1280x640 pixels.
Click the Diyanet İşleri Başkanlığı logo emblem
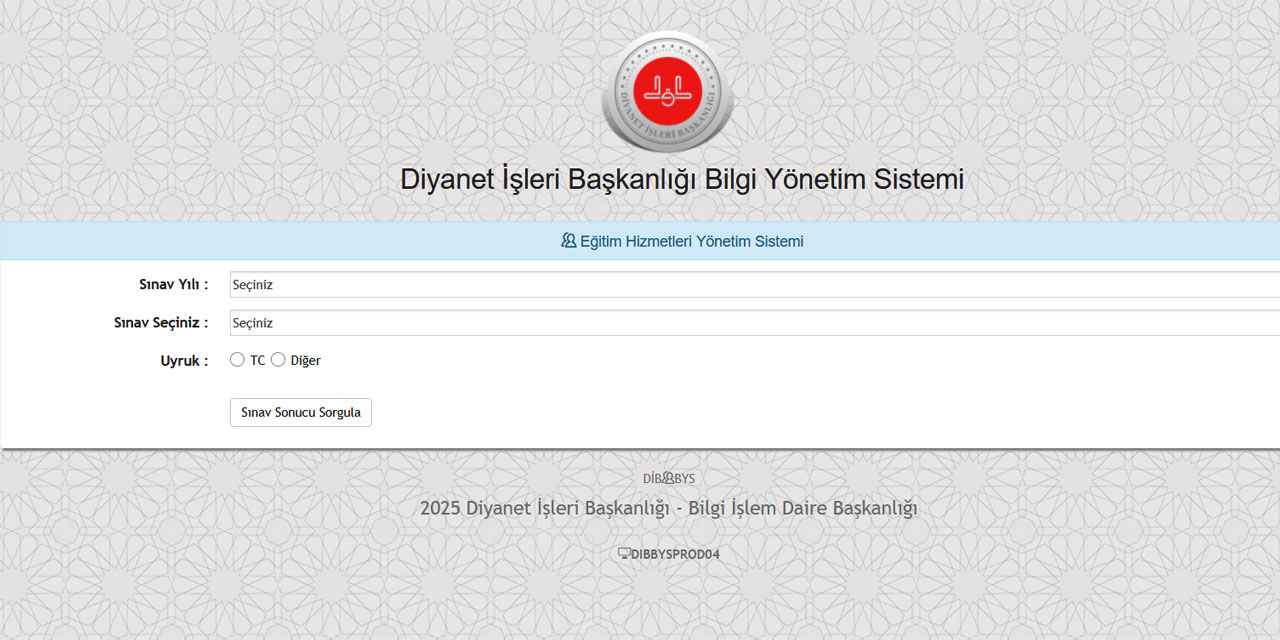pyautogui.click(x=668, y=93)
